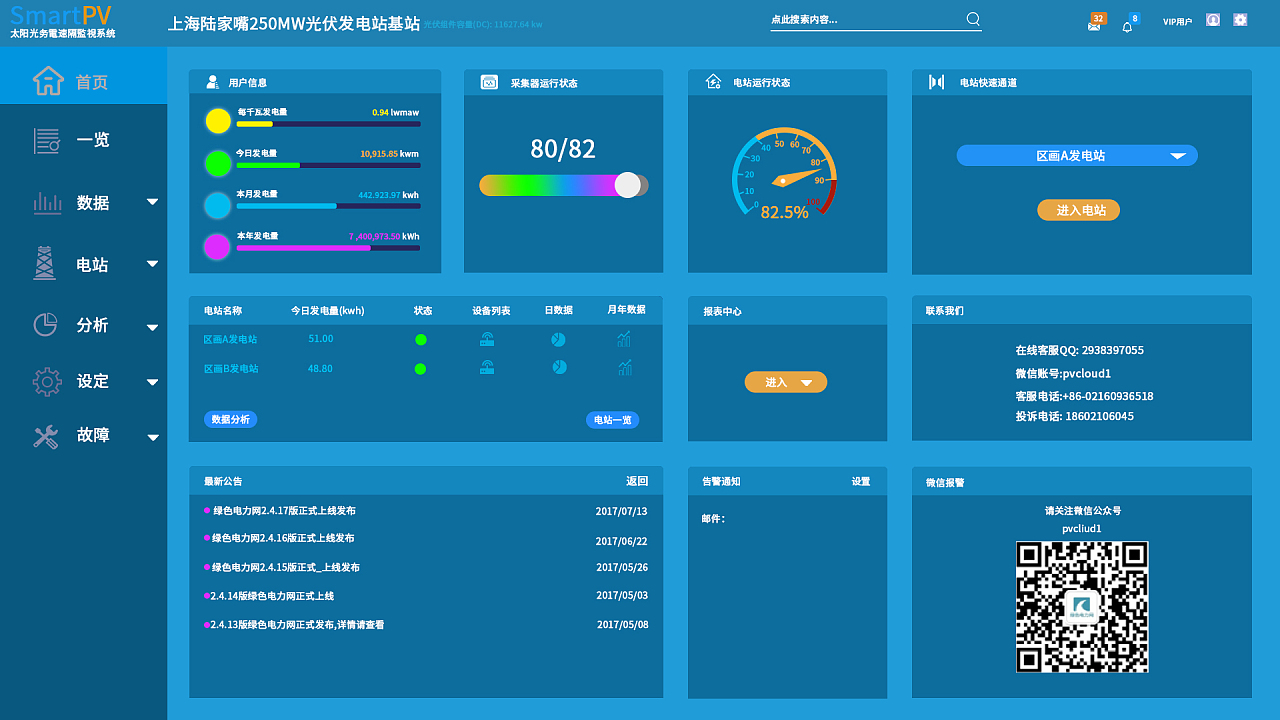The height and width of the screenshot is (720, 1280).
Task: Expand the 设定 sidebar menu arrow
Action: pyautogui.click(x=152, y=382)
